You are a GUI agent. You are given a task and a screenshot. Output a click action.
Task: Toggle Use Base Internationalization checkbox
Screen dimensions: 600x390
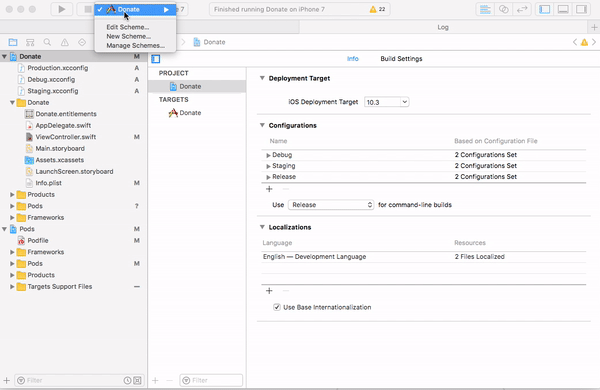coord(277,307)
